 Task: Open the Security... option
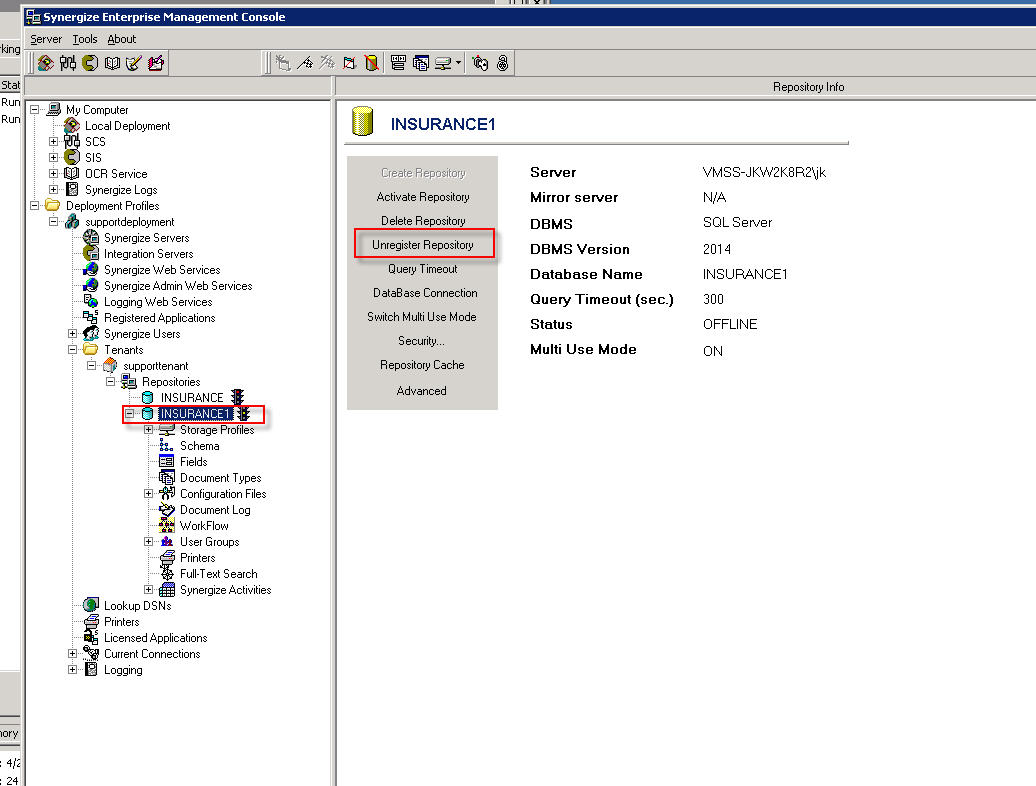(422, 341)
